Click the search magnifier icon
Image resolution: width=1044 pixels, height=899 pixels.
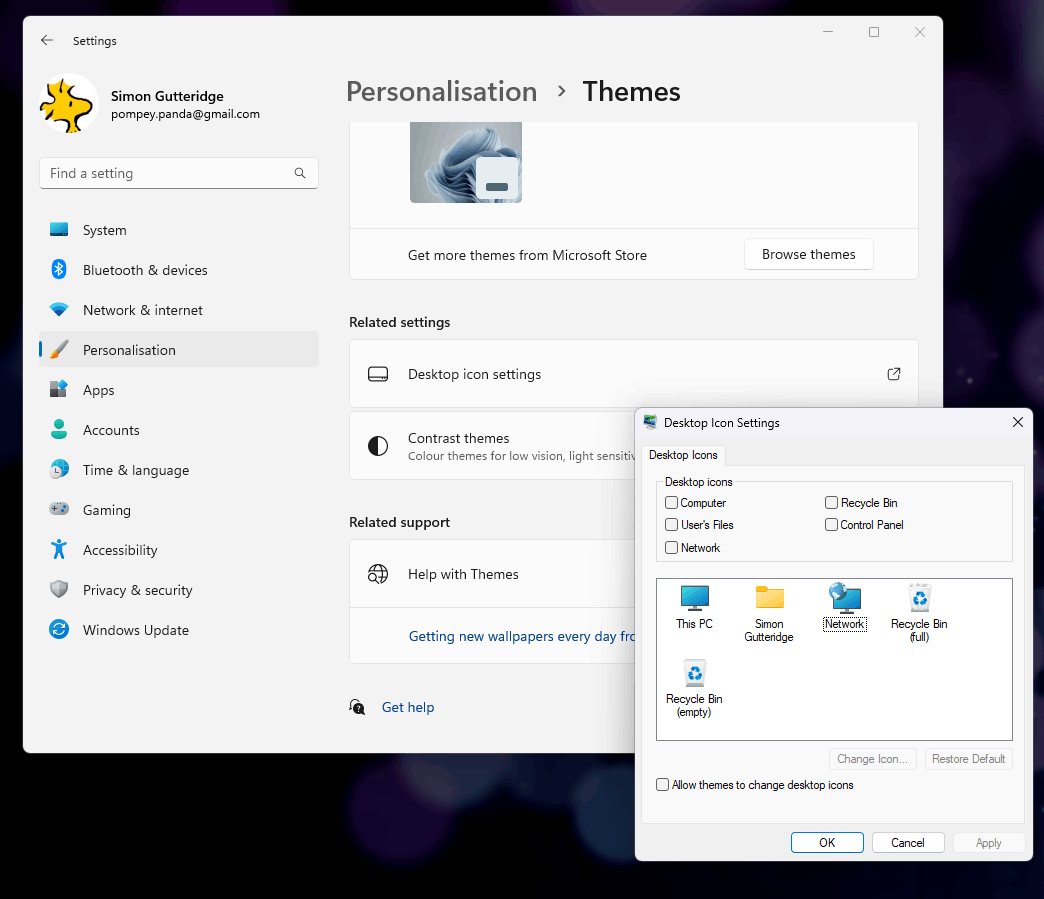300,173
